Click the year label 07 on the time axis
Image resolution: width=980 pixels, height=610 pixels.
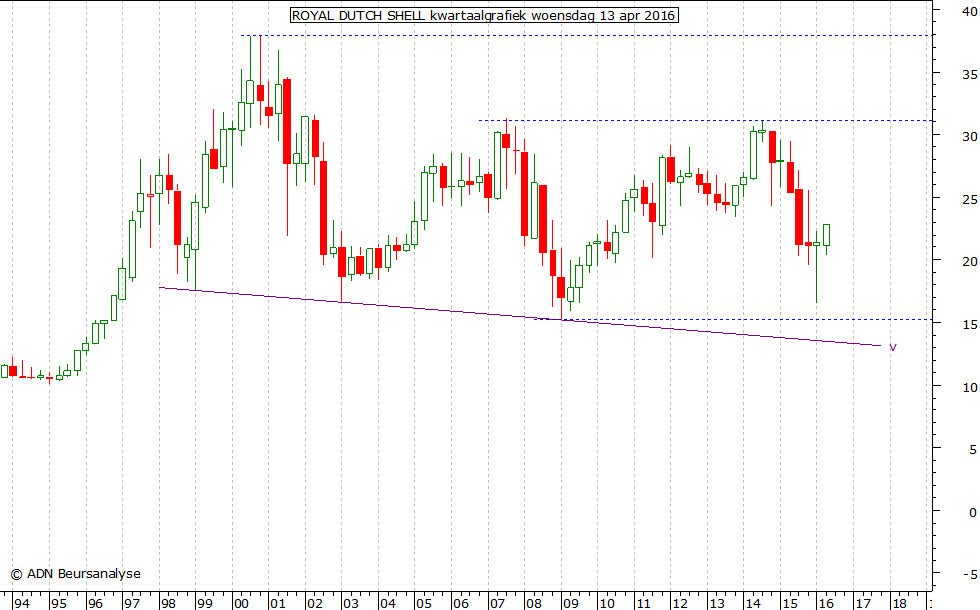tap(497, 604)
